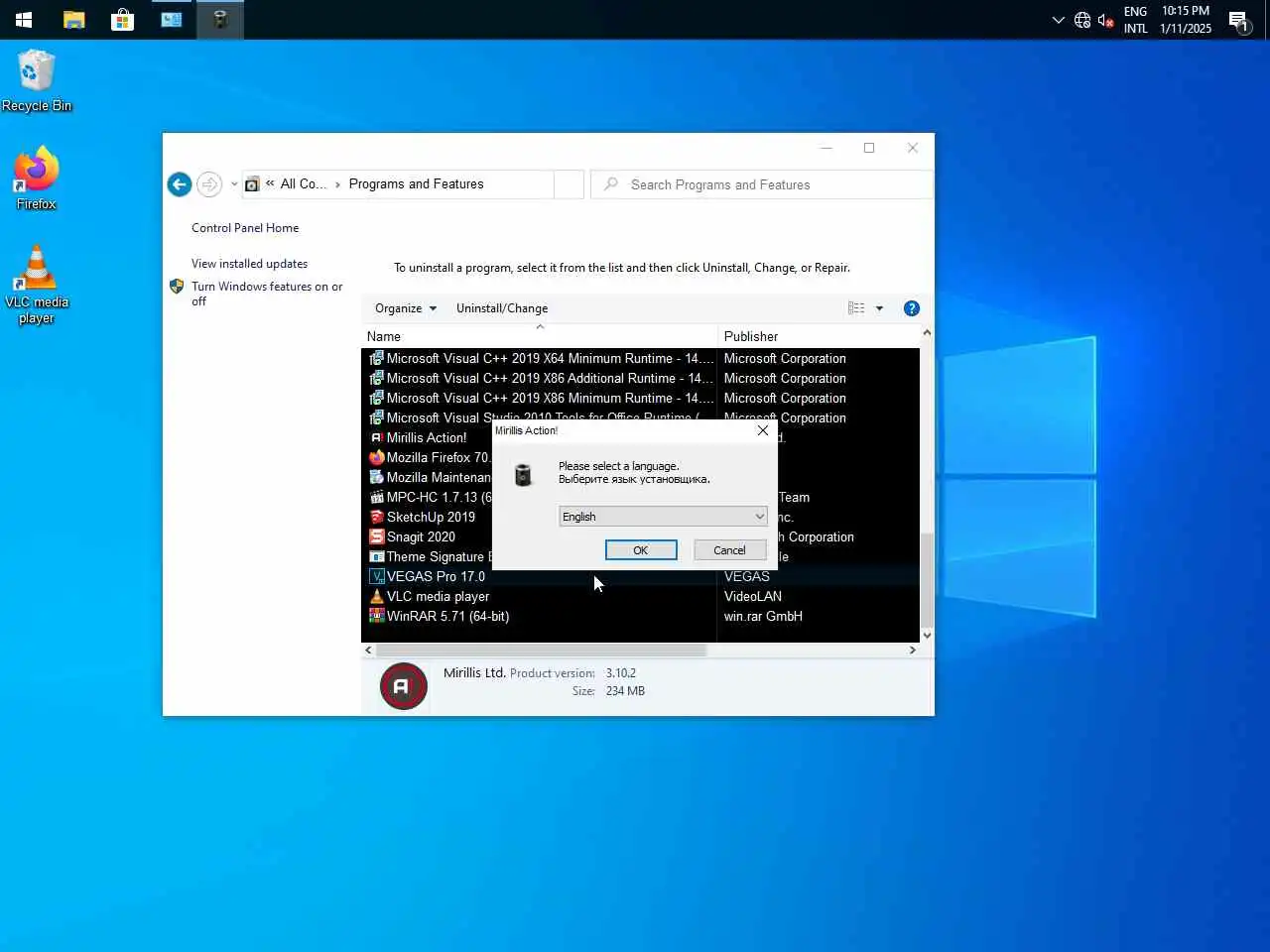Open the Control Panel Home link
Viewport: 1270px width, 952px height.
(x=245, y=228)
